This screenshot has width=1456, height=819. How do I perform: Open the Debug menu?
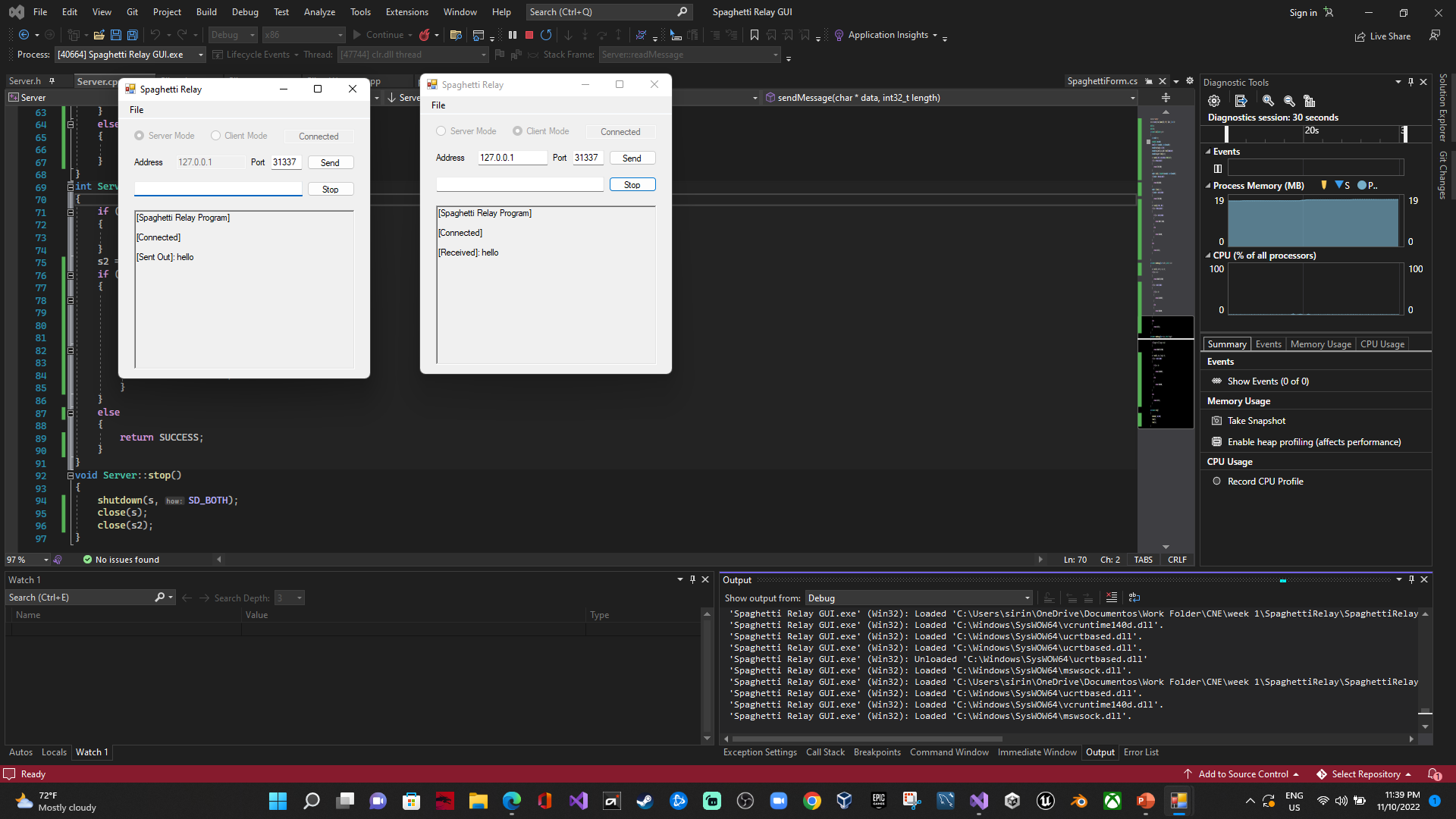click(x=245, y=12)
